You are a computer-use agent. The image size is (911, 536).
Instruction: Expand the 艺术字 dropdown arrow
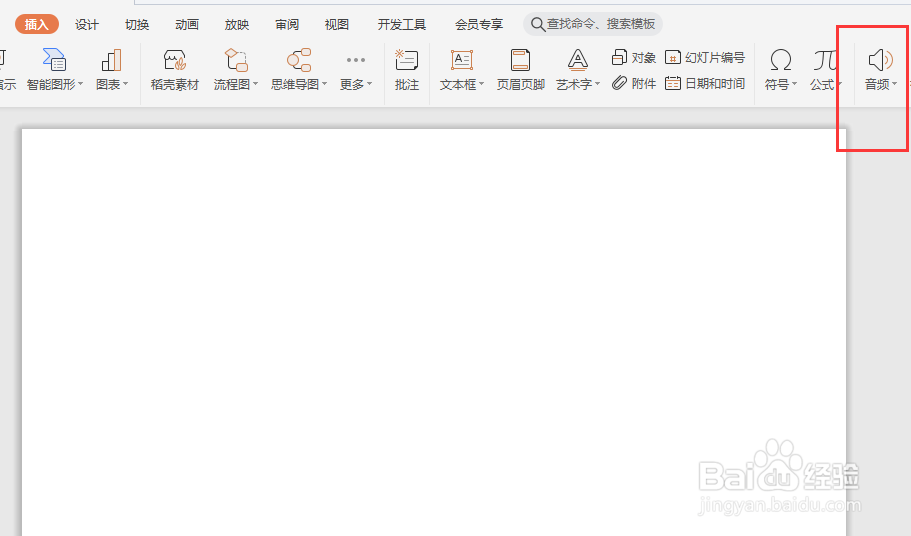[x=597, y=84]
